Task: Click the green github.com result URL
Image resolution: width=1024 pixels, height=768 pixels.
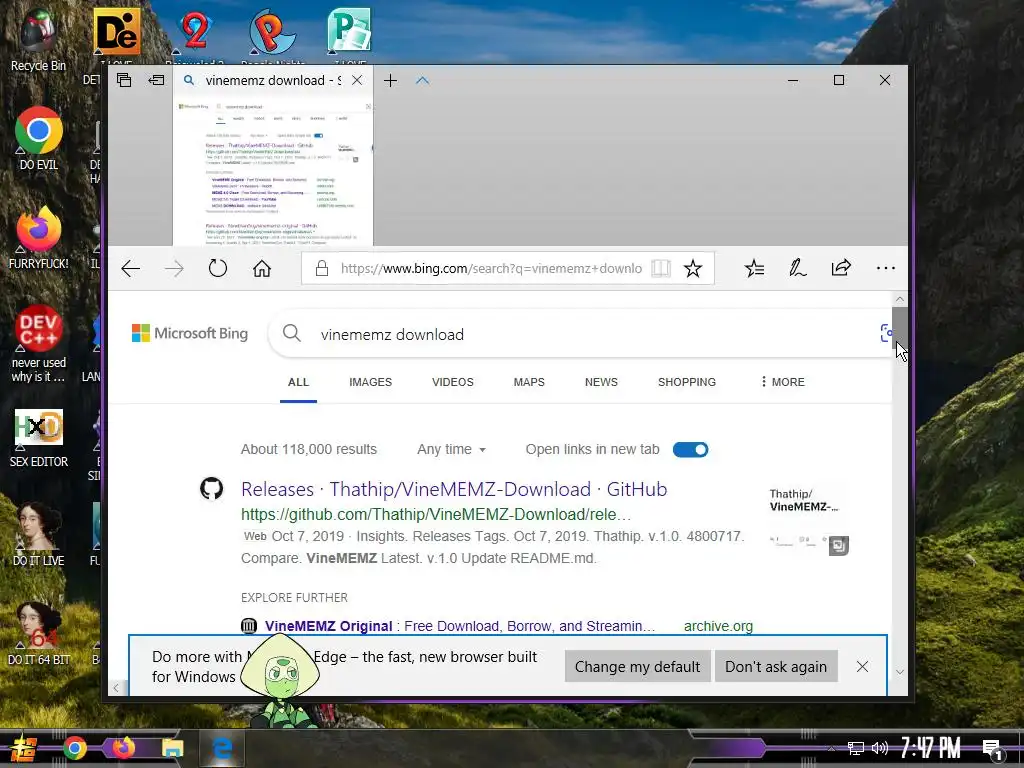Action: coord(436,515)
